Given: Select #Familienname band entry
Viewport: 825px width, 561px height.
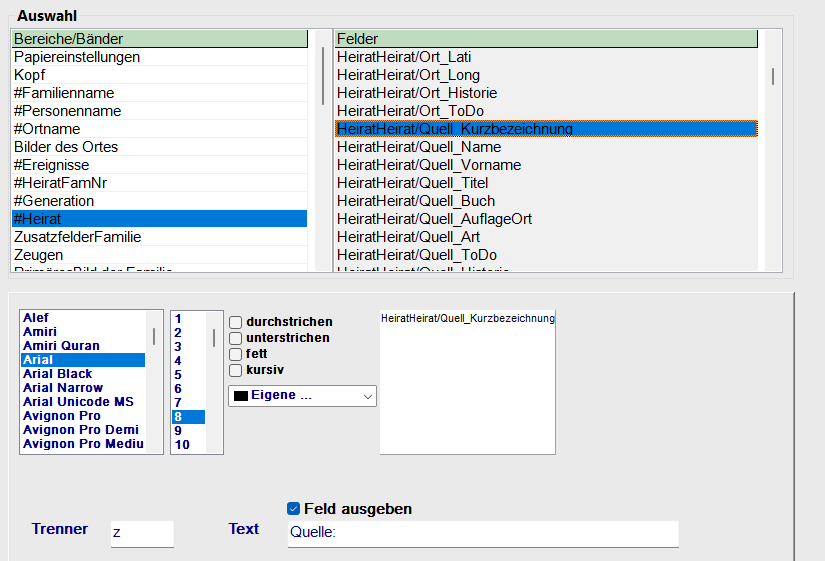Looking at the screenshot, I should coord(64,93).
